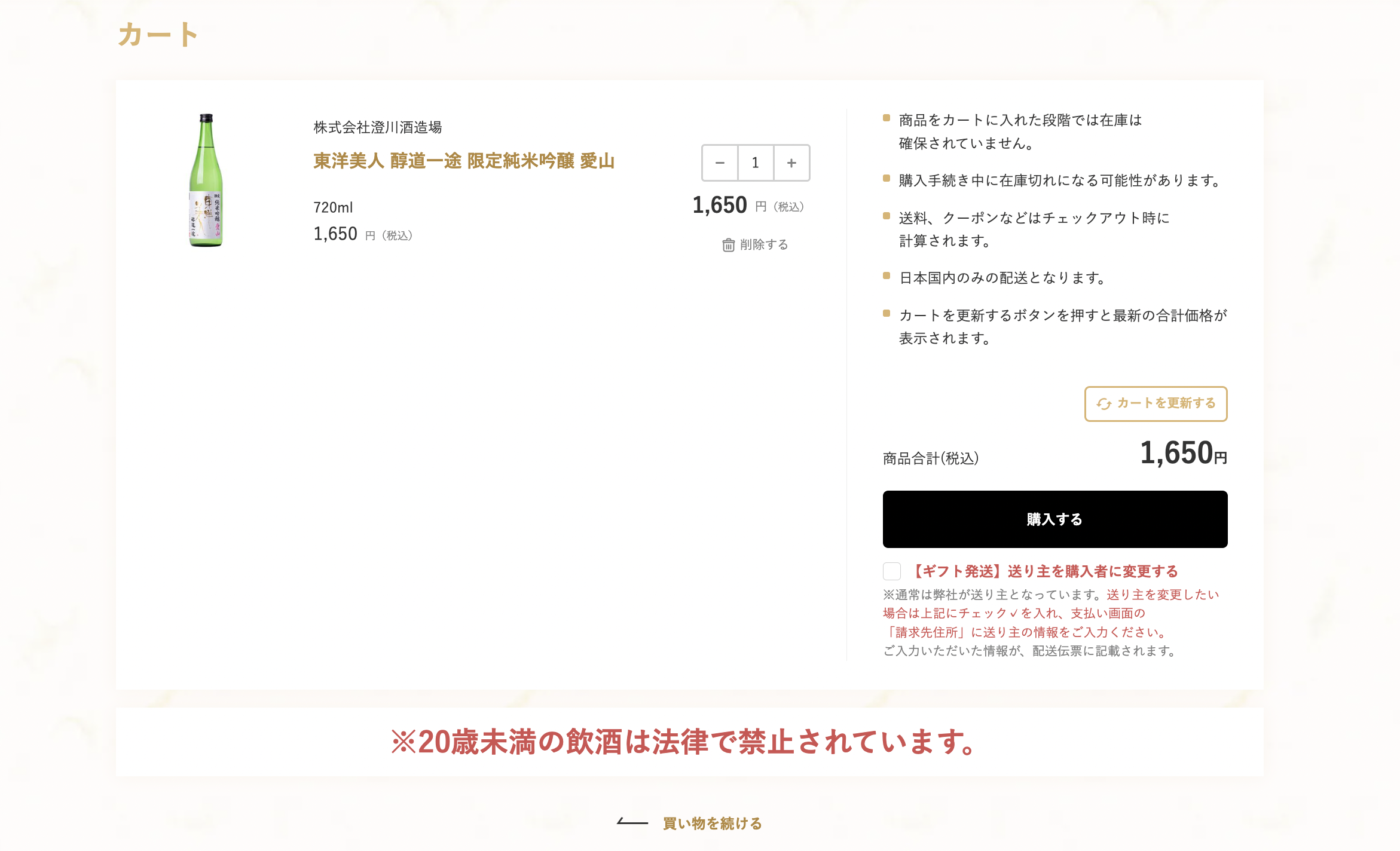Click the notice 日本国内のみの配送となります。
The image size is (1400, 851).
pos(1003,278)
